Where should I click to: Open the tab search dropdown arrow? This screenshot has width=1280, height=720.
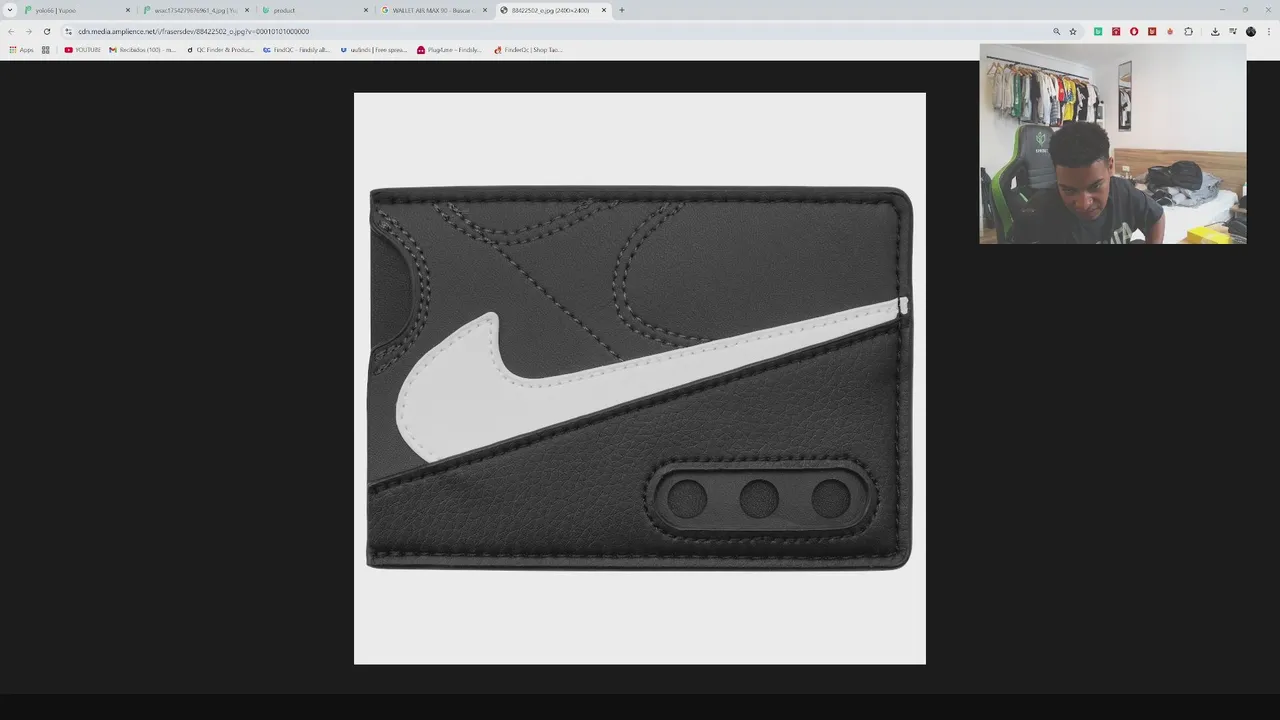(10, 10)
